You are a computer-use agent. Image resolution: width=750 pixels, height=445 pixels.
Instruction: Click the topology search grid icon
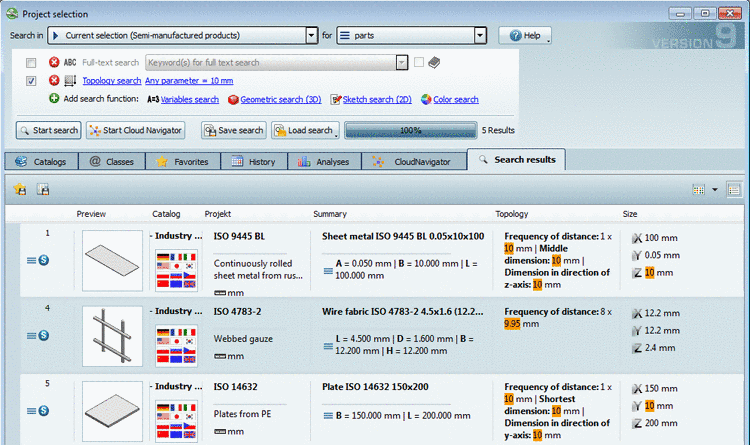click(70, 80)
